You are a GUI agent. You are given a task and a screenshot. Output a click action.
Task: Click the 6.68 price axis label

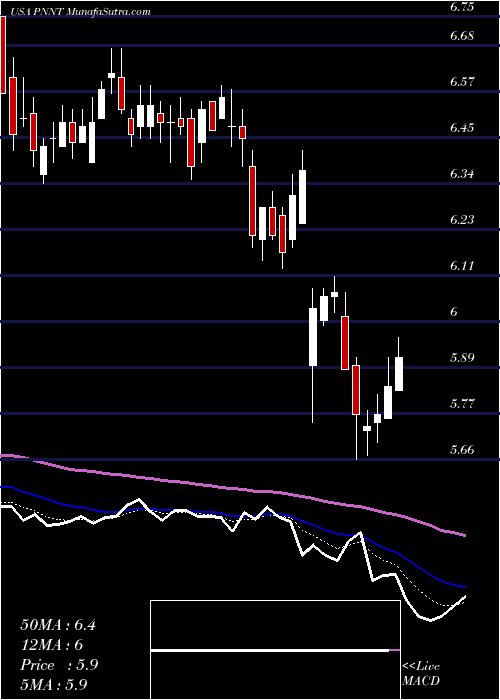[x=462, y=36]
